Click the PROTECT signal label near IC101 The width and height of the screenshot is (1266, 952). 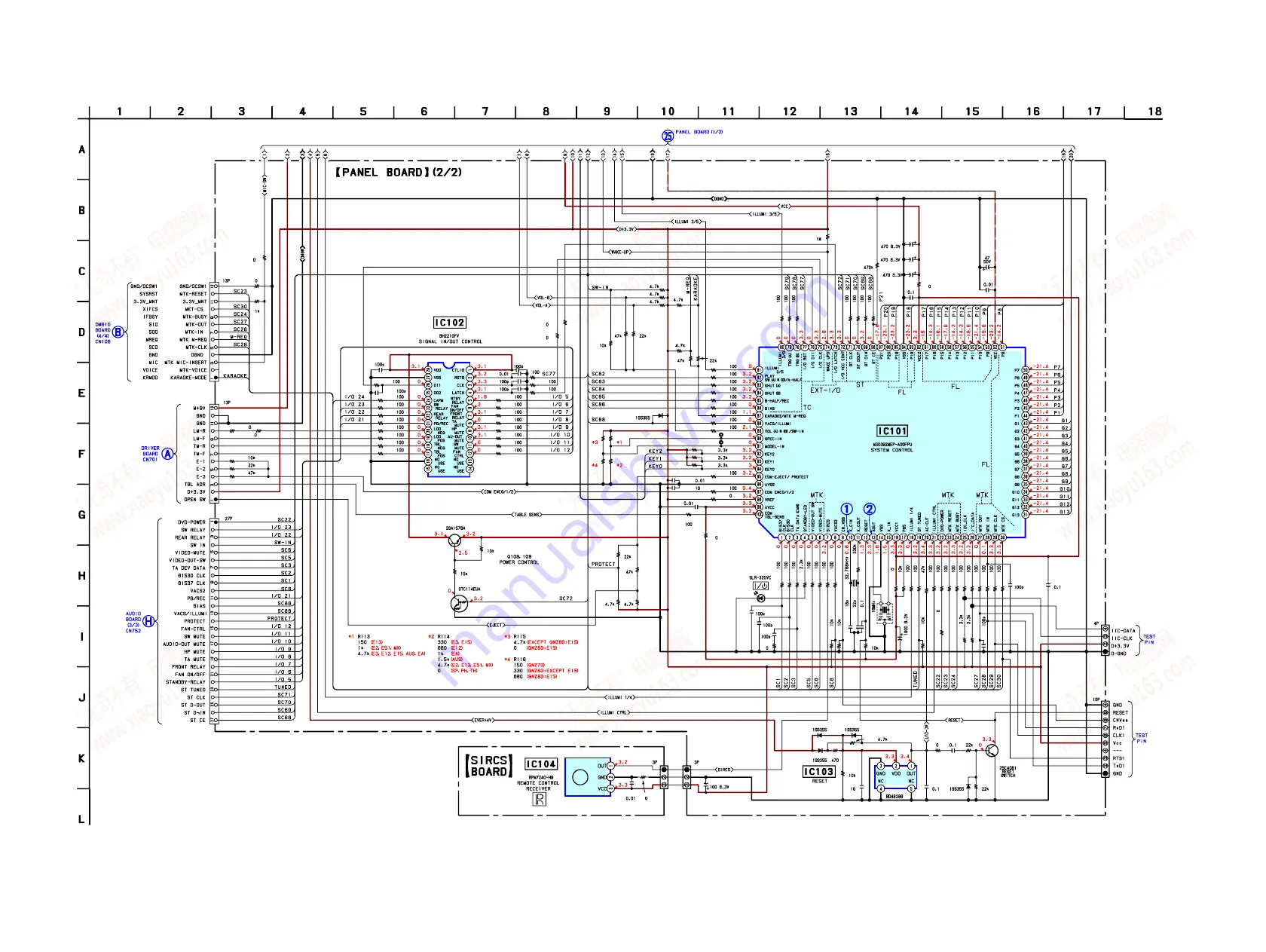603,564
